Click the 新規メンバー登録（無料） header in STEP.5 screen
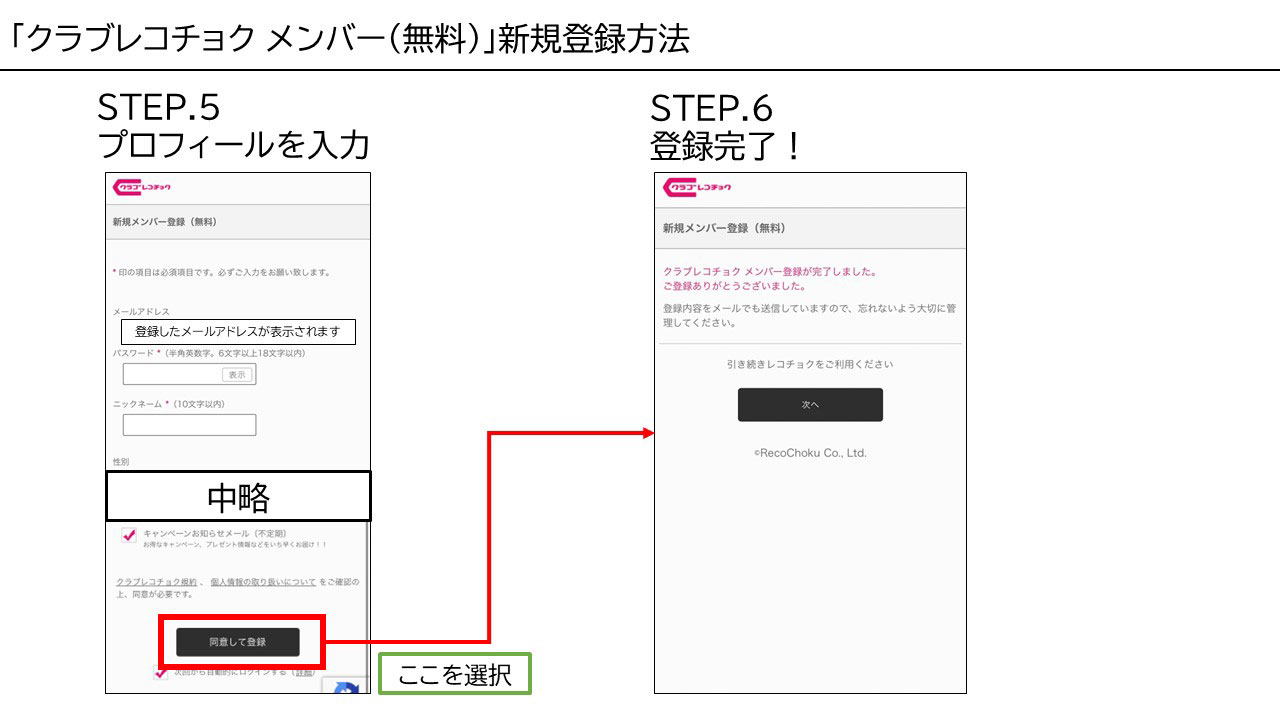The width and height of the screenshot is (1280, 720). [x=165, y=222]
